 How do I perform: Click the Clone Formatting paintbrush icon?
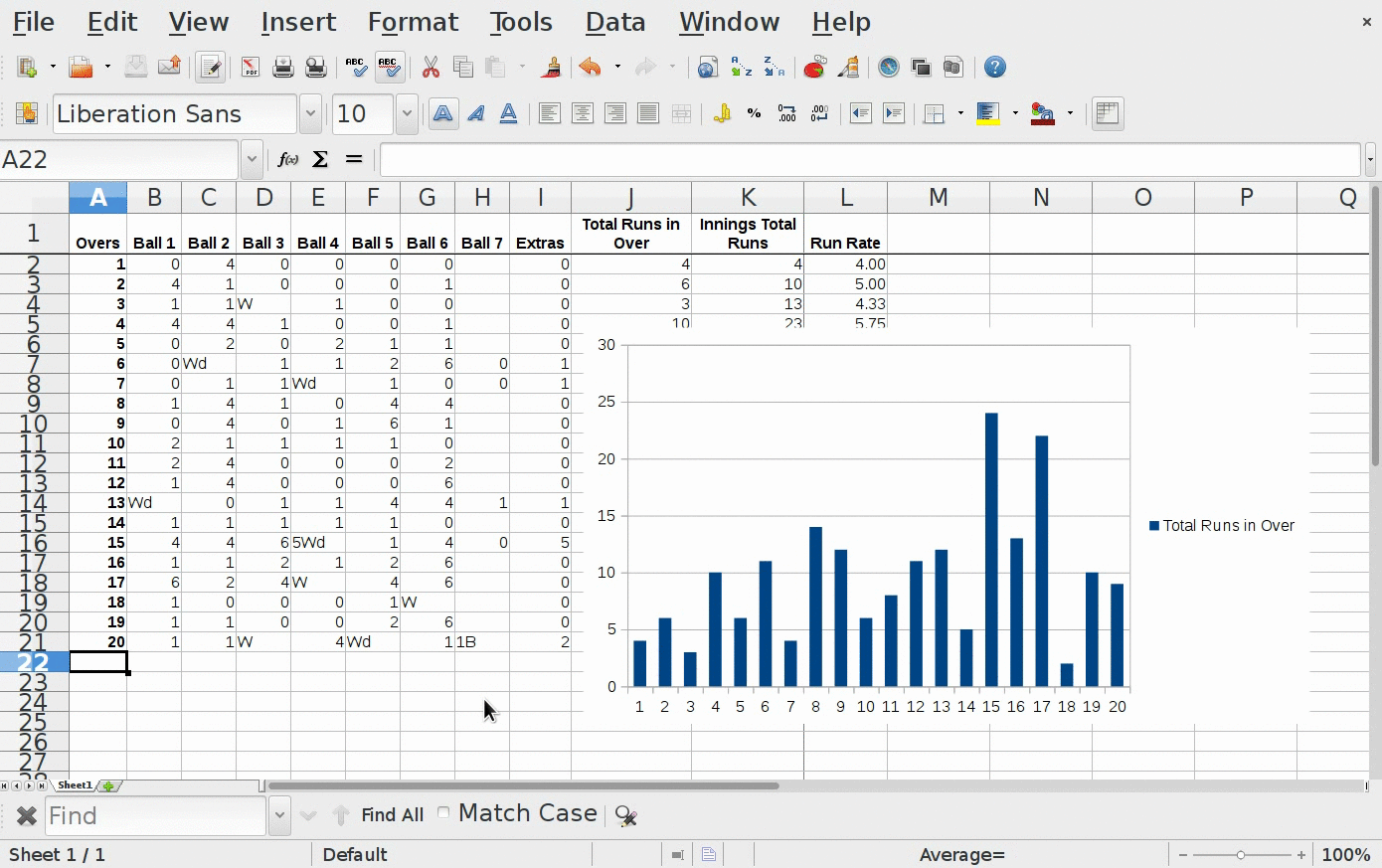click(550, 67)
